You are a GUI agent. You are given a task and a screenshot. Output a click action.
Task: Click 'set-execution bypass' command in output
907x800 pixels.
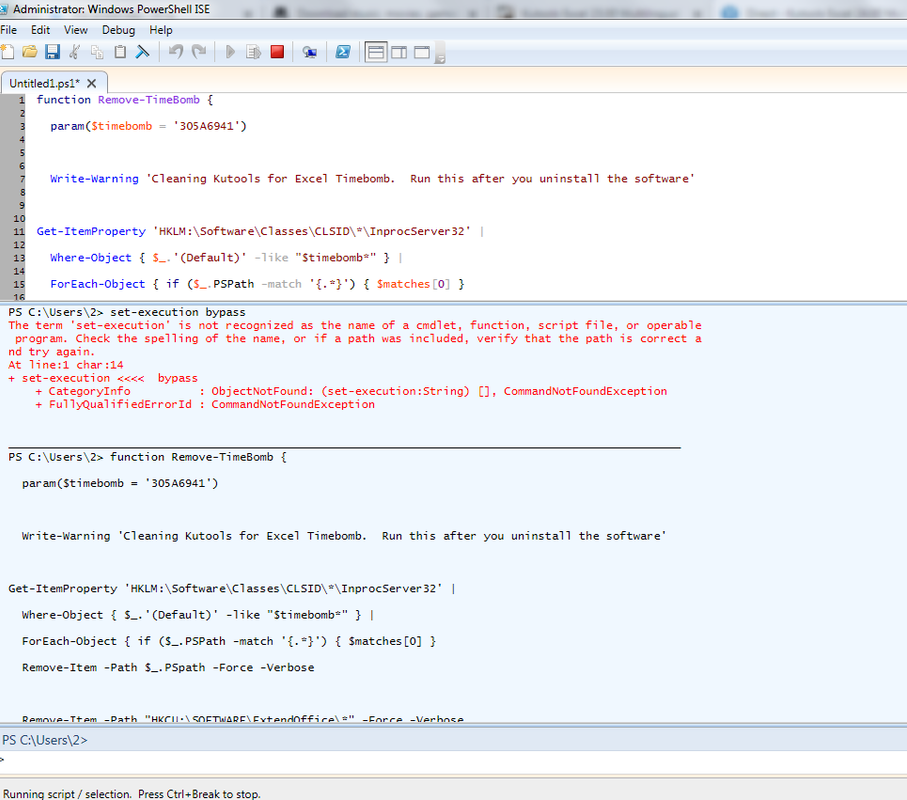point(178,312)
